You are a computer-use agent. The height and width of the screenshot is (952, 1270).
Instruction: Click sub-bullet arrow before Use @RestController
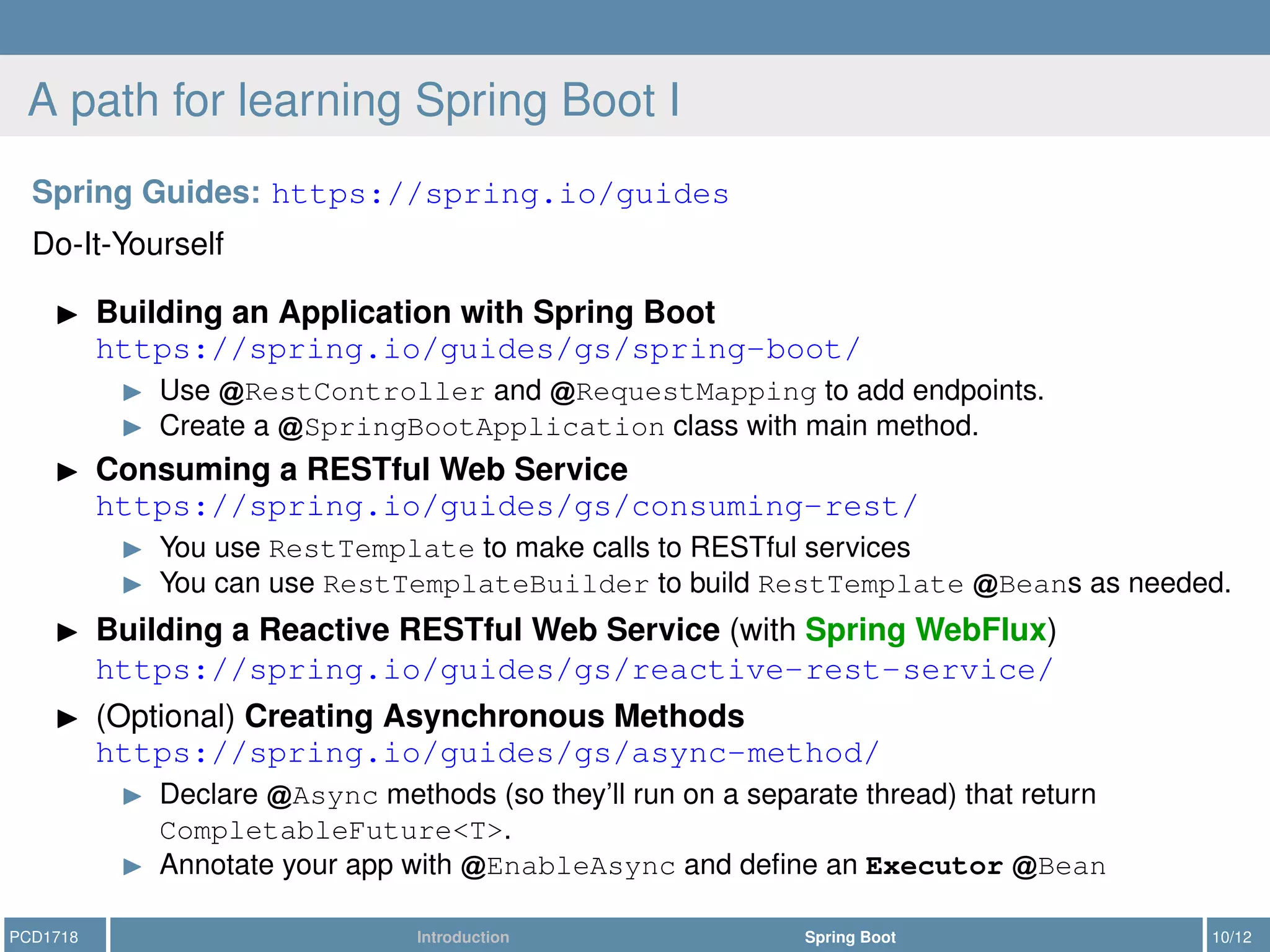pyautogui.click(x=132, y=392)
